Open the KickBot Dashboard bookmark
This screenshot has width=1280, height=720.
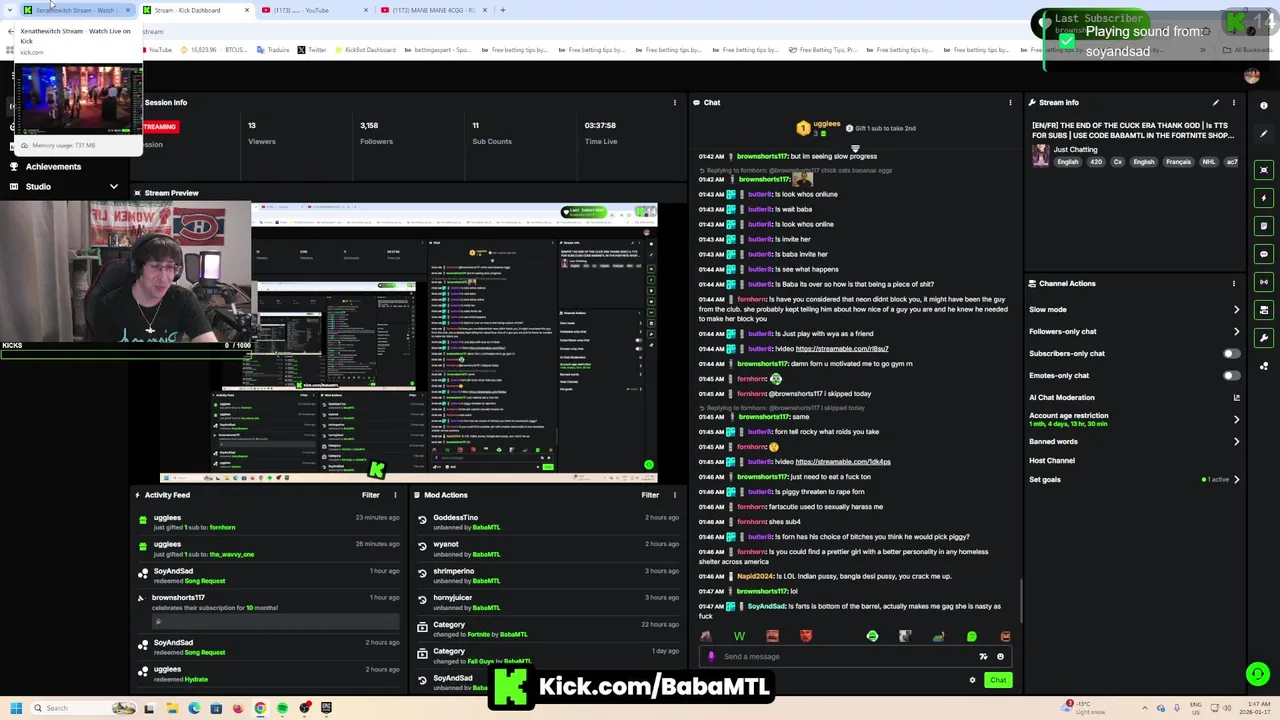coord(366,50)
